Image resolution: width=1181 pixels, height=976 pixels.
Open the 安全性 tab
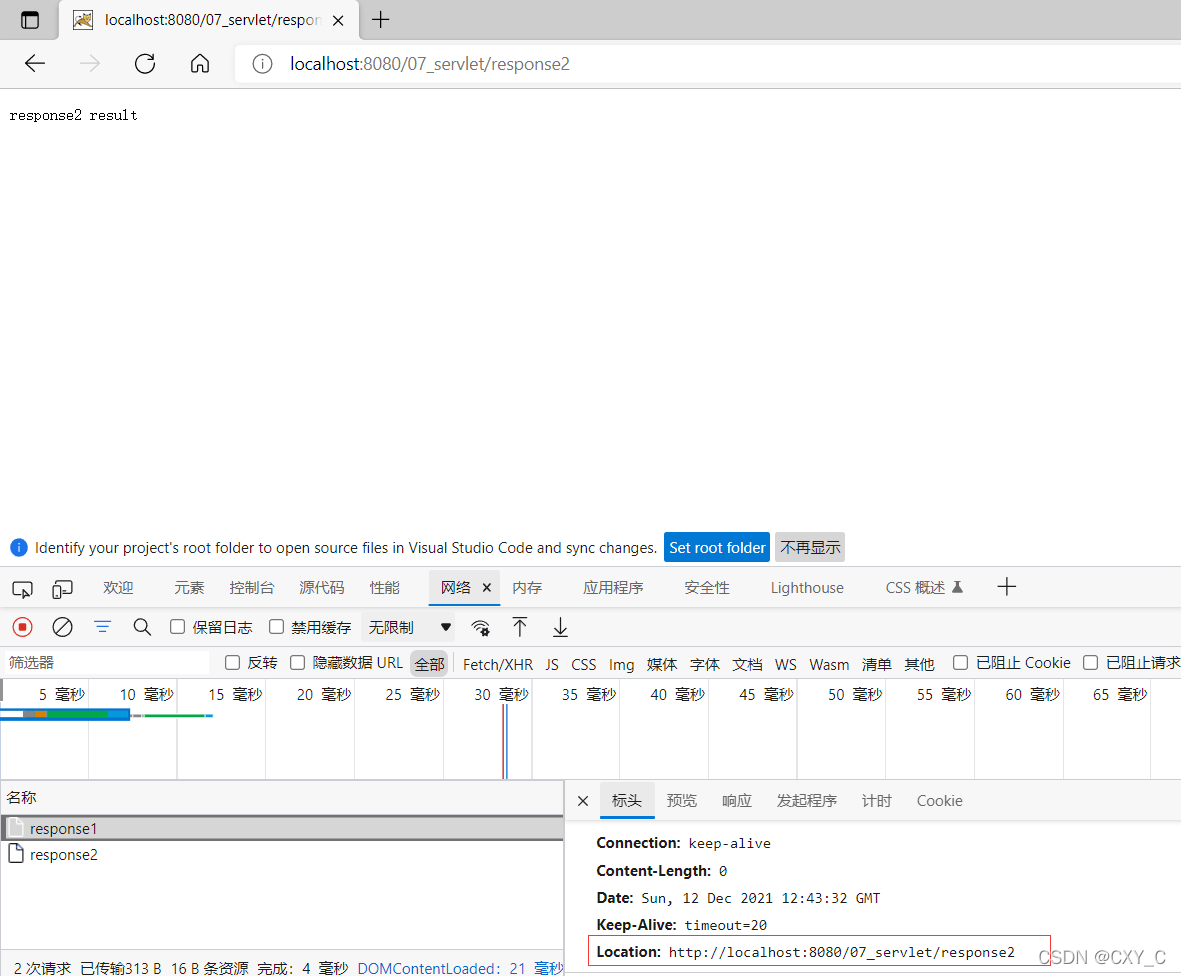(x=706, y=587)
